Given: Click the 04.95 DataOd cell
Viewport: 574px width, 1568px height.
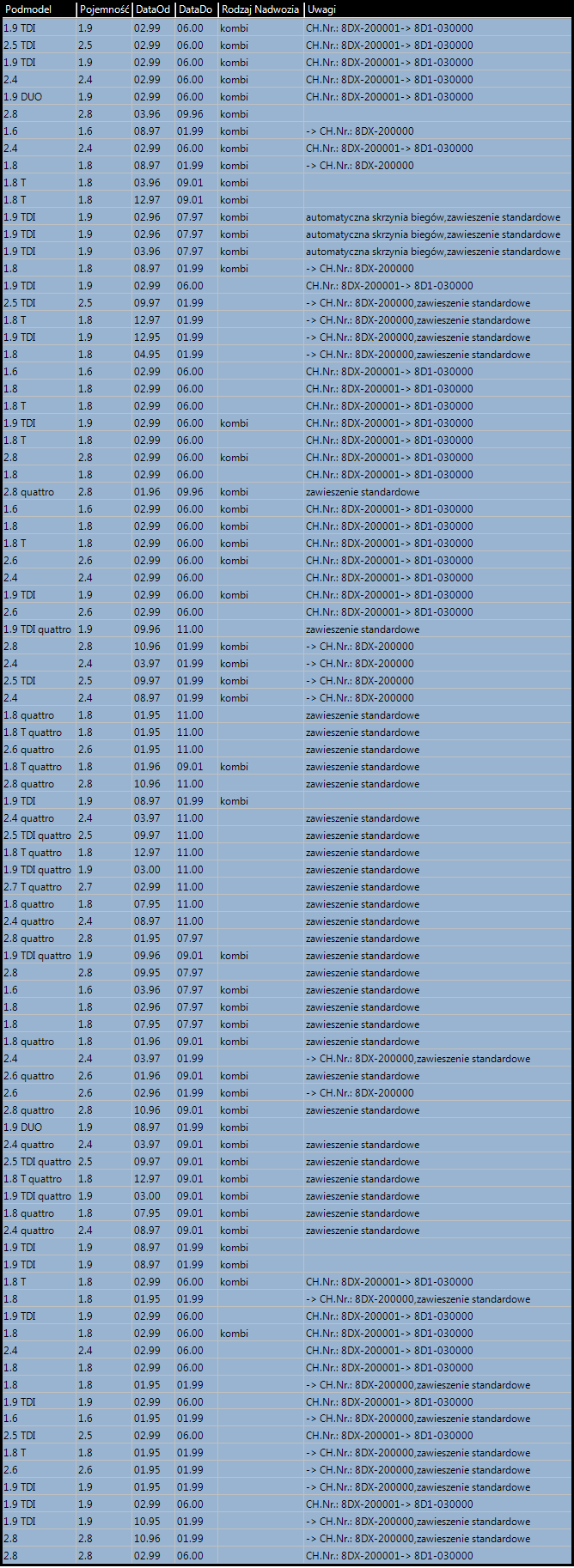Looking at the screenshot, I should (147, 355).
